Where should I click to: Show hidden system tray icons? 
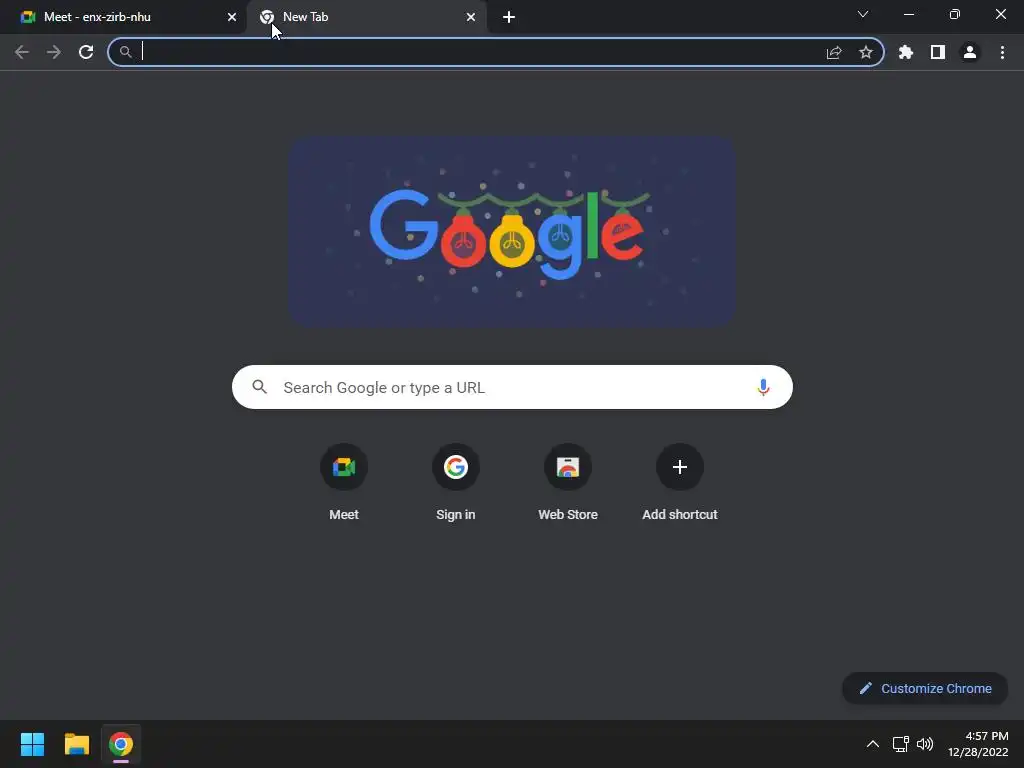872,744
